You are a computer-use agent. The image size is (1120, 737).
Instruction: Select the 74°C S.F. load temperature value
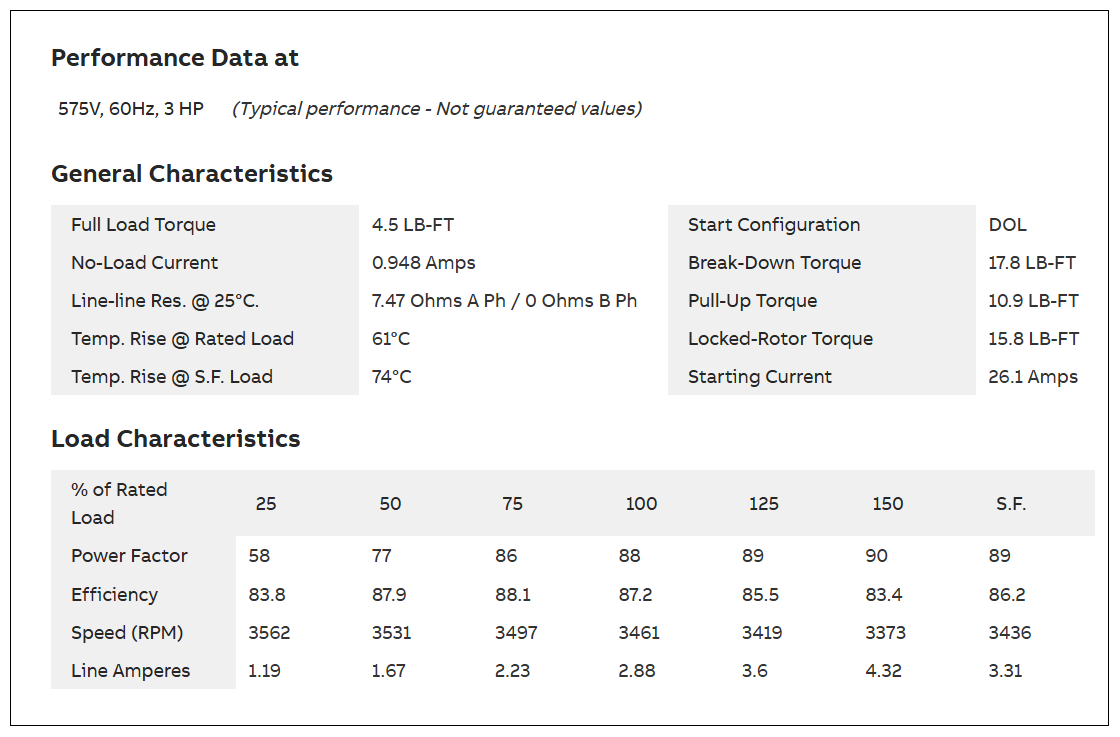(391, 376)
